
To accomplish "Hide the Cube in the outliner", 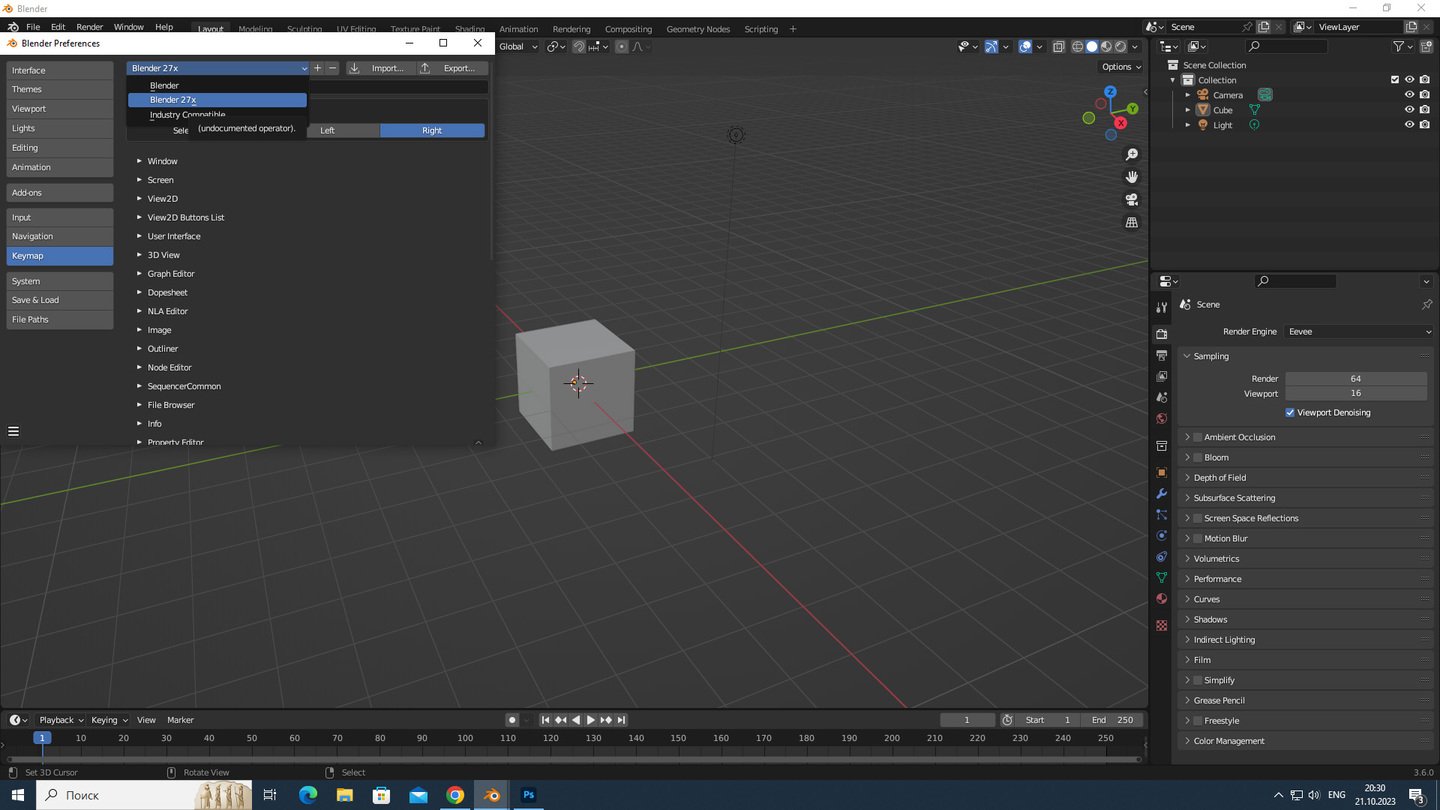I will point(1409,110).
